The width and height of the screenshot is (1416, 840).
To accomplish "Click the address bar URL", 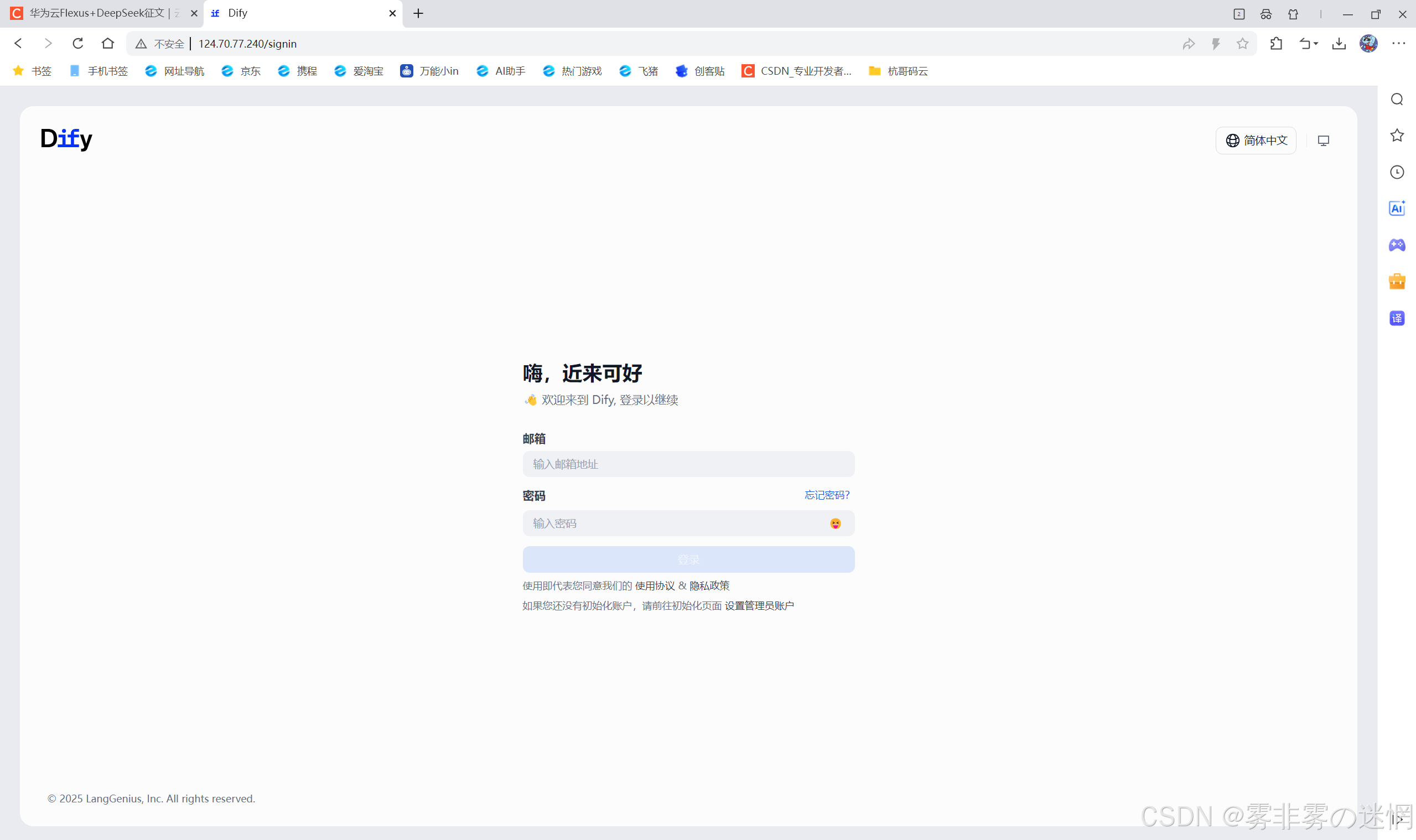I will pos(247,44).
